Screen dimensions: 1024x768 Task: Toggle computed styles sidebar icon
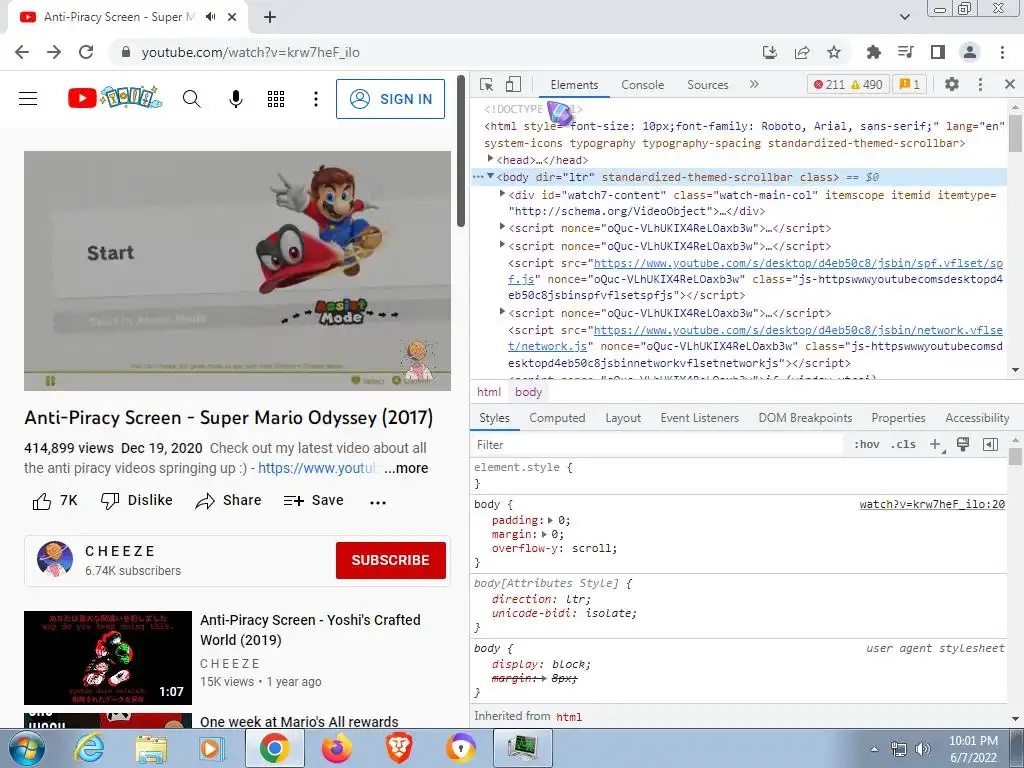click(990, 445)
